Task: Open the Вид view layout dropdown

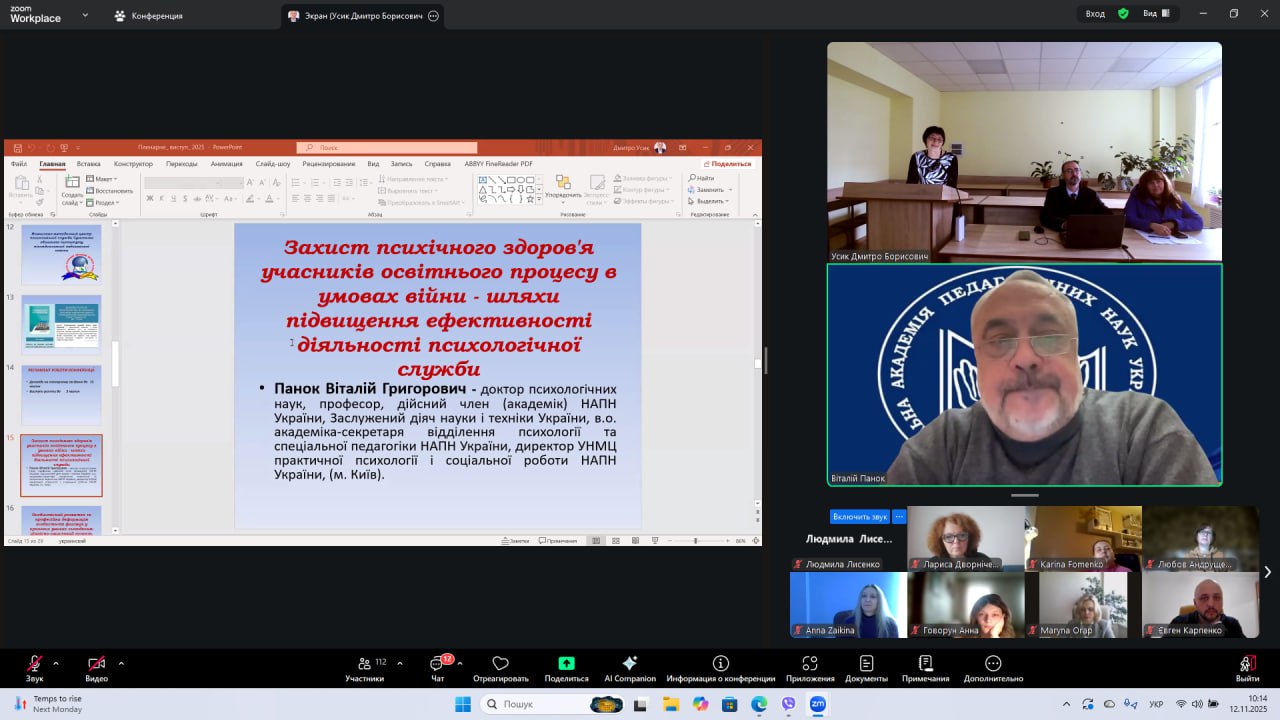Action: click(1157, 14)
